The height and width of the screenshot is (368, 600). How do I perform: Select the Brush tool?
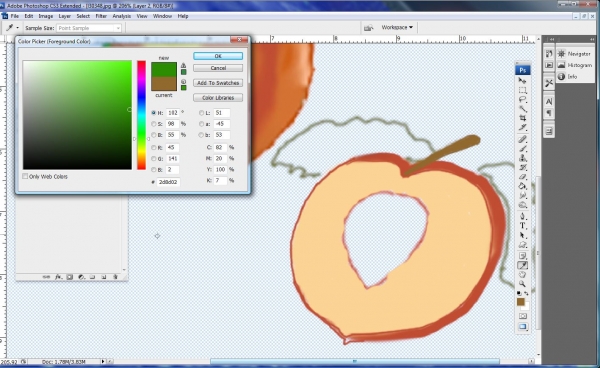[x=522, y=149]
